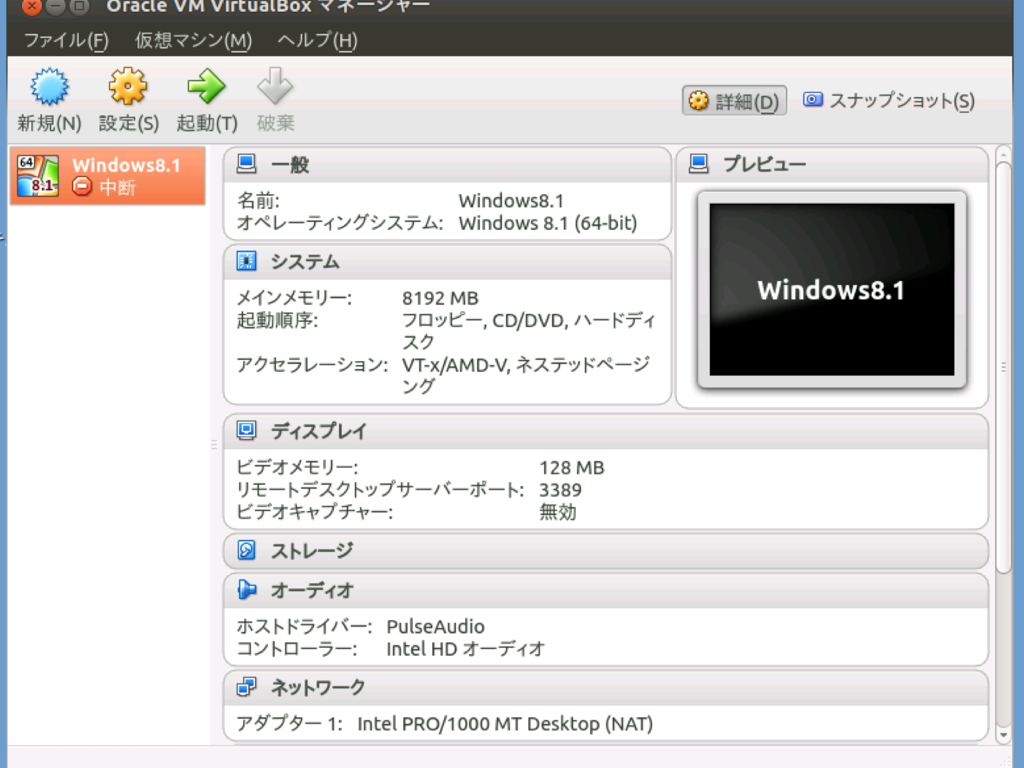
Task: Click the Intel HD オーディオ controller value
Action: pyautogui.click(x=466, y=649)
